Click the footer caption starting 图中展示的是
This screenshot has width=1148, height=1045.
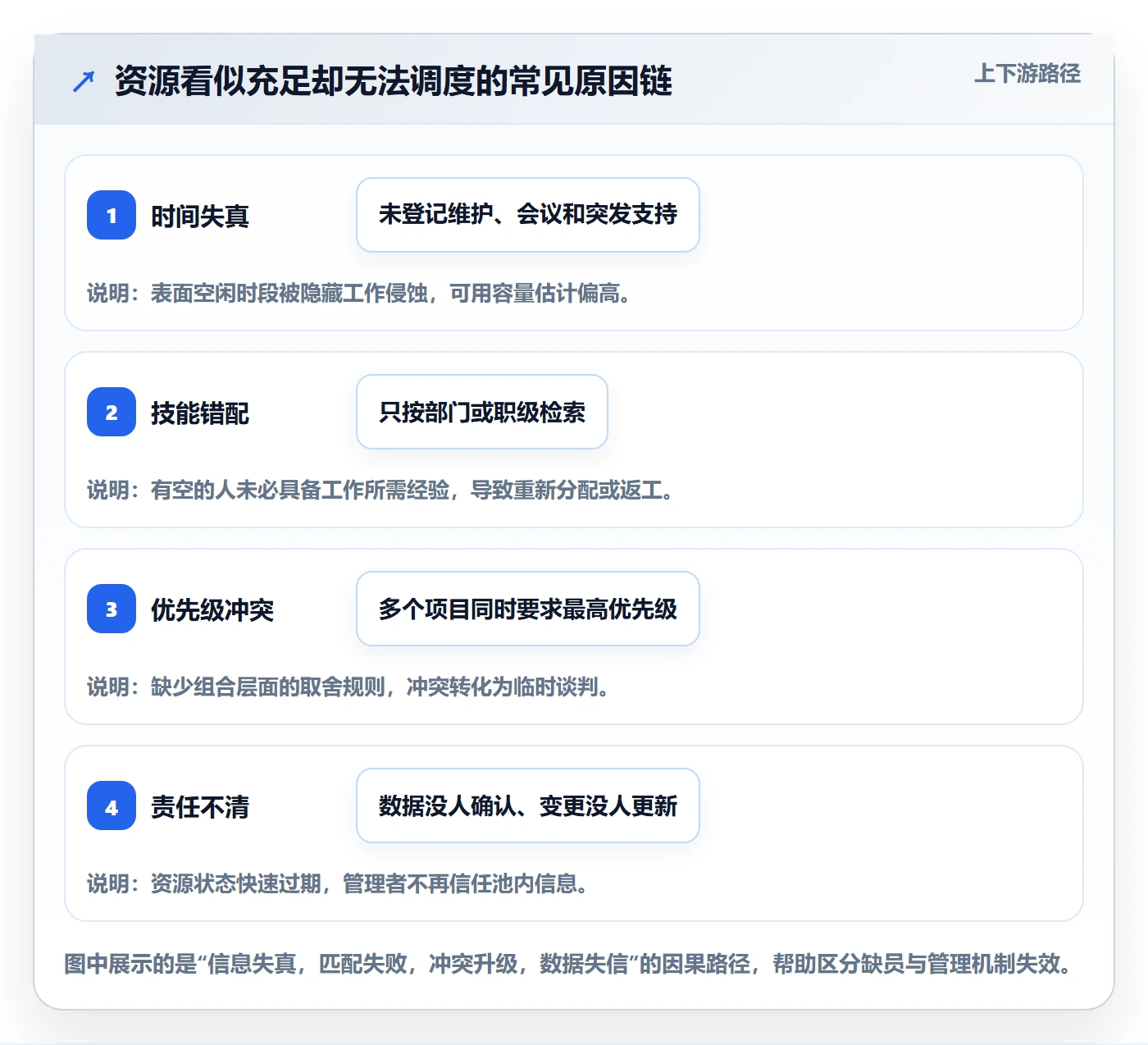pos(568,964)
